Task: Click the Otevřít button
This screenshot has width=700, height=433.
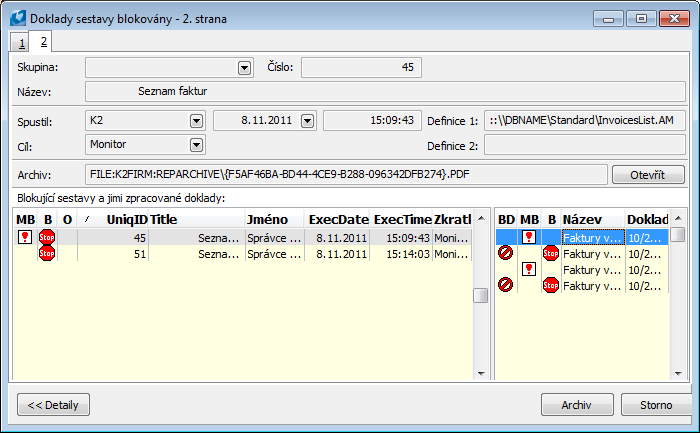Action: [x=648, y=175]
